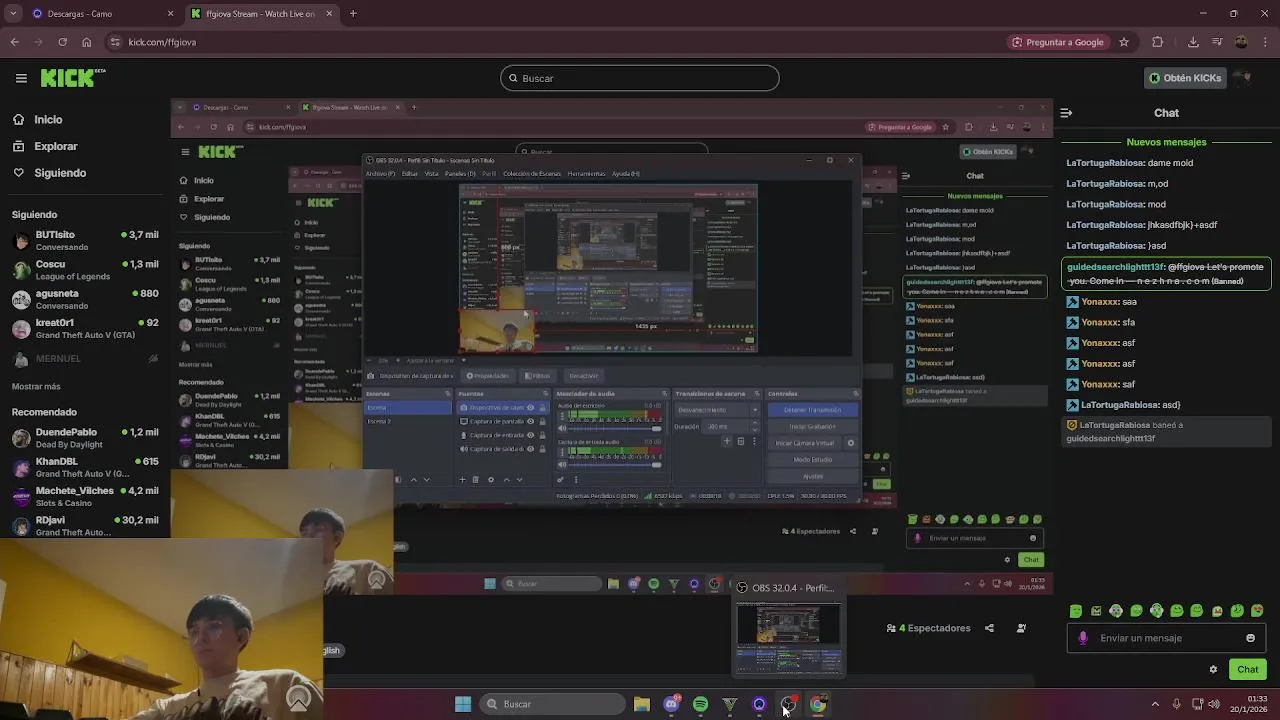
Task: Open a new browser tab
Action: (x=353, y=14)
